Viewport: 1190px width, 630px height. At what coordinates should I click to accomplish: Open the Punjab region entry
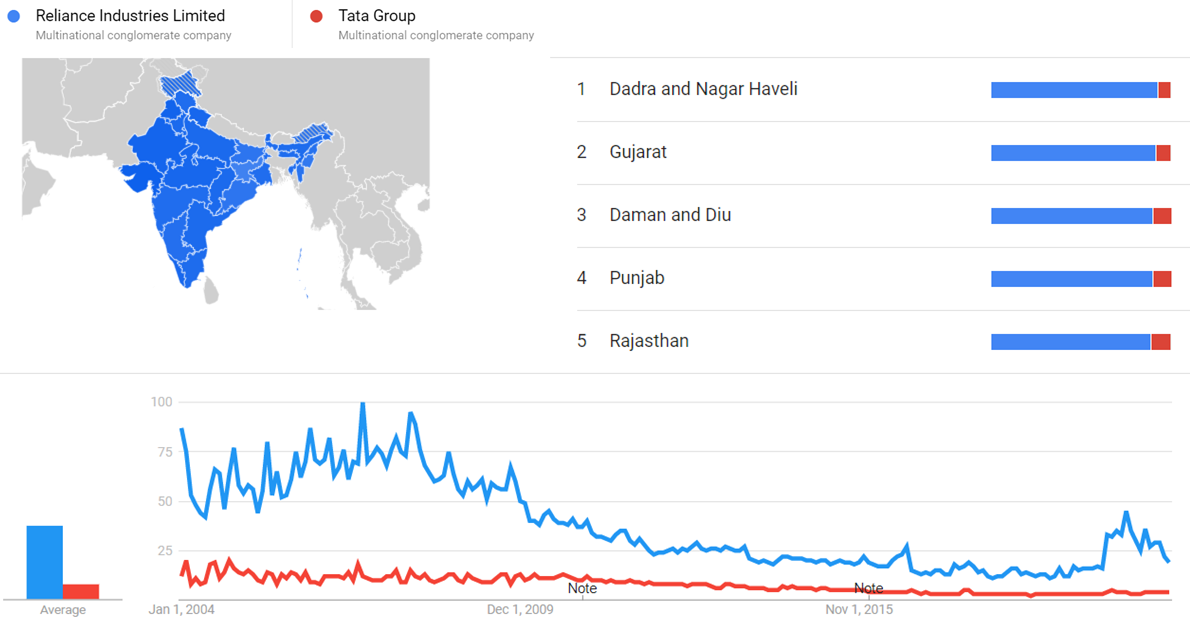tap(883, 279)
